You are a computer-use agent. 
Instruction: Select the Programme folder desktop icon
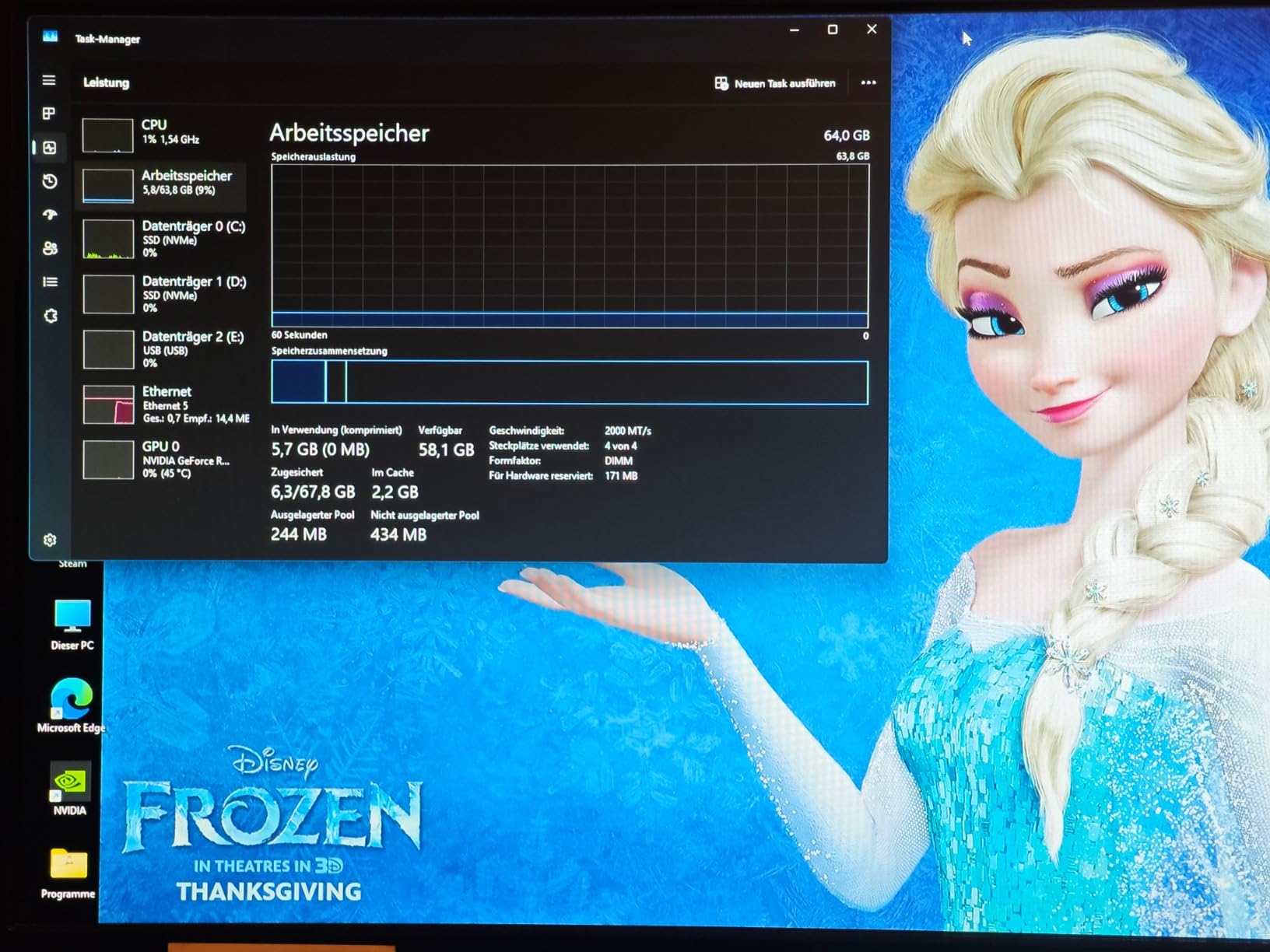(x=68, y=873)
